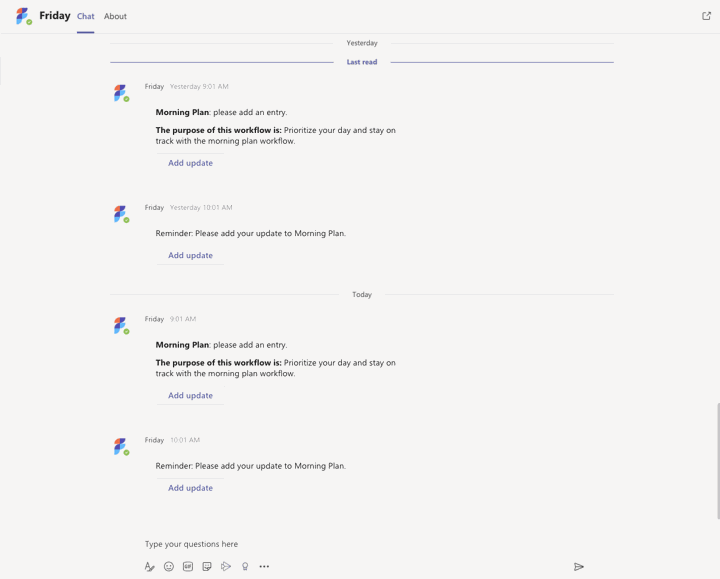Click the Praise badge icon
The image size is (720, 579).
coord(245,567)
